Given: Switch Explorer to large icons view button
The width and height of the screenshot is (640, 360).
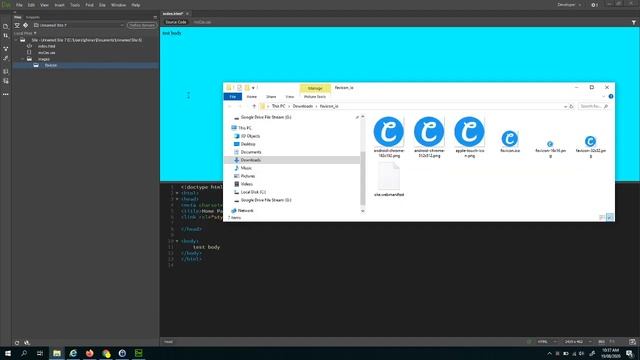Looking at the screenshot, I should coord(610,218).
